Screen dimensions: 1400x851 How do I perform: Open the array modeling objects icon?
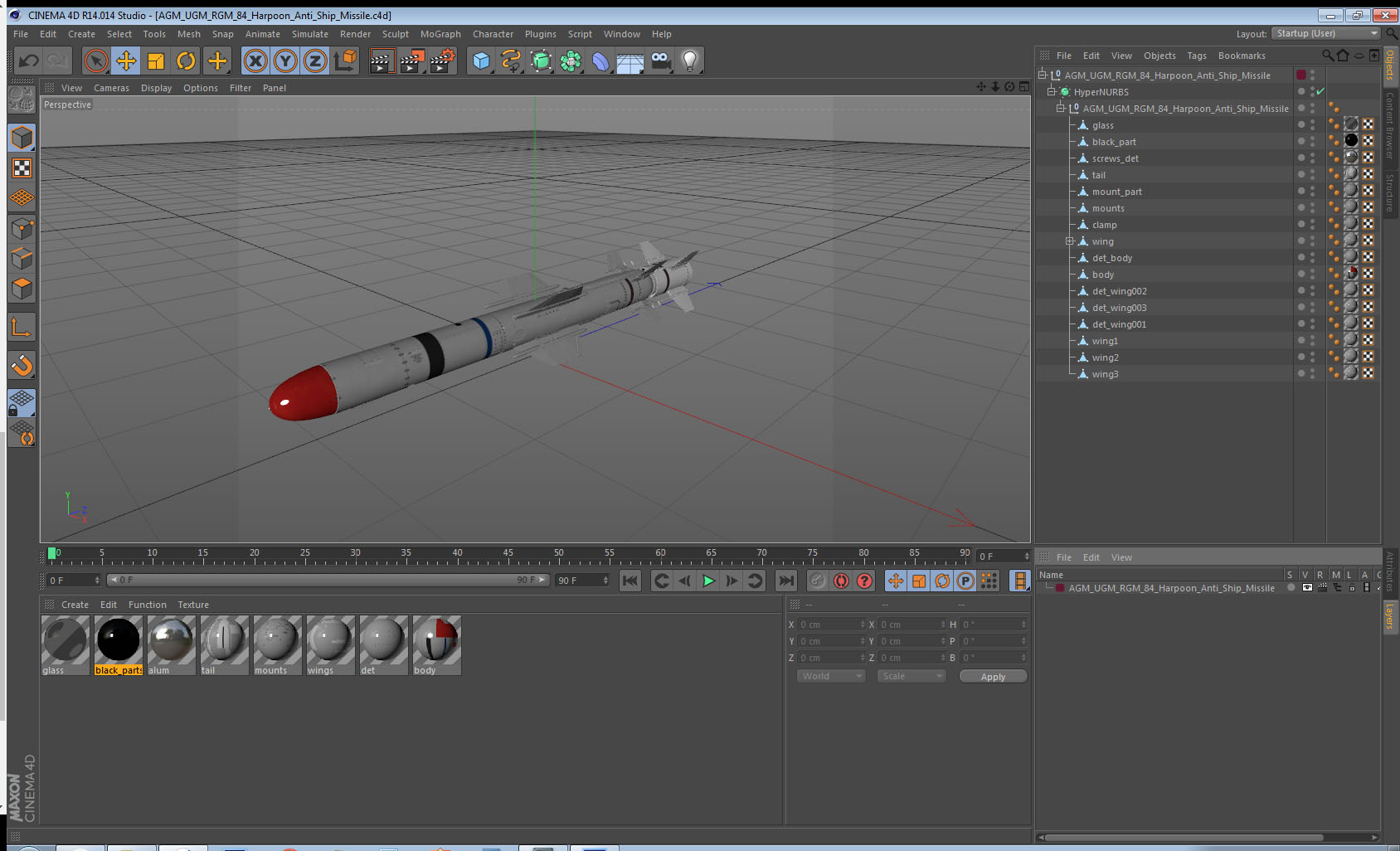(571, 61)
